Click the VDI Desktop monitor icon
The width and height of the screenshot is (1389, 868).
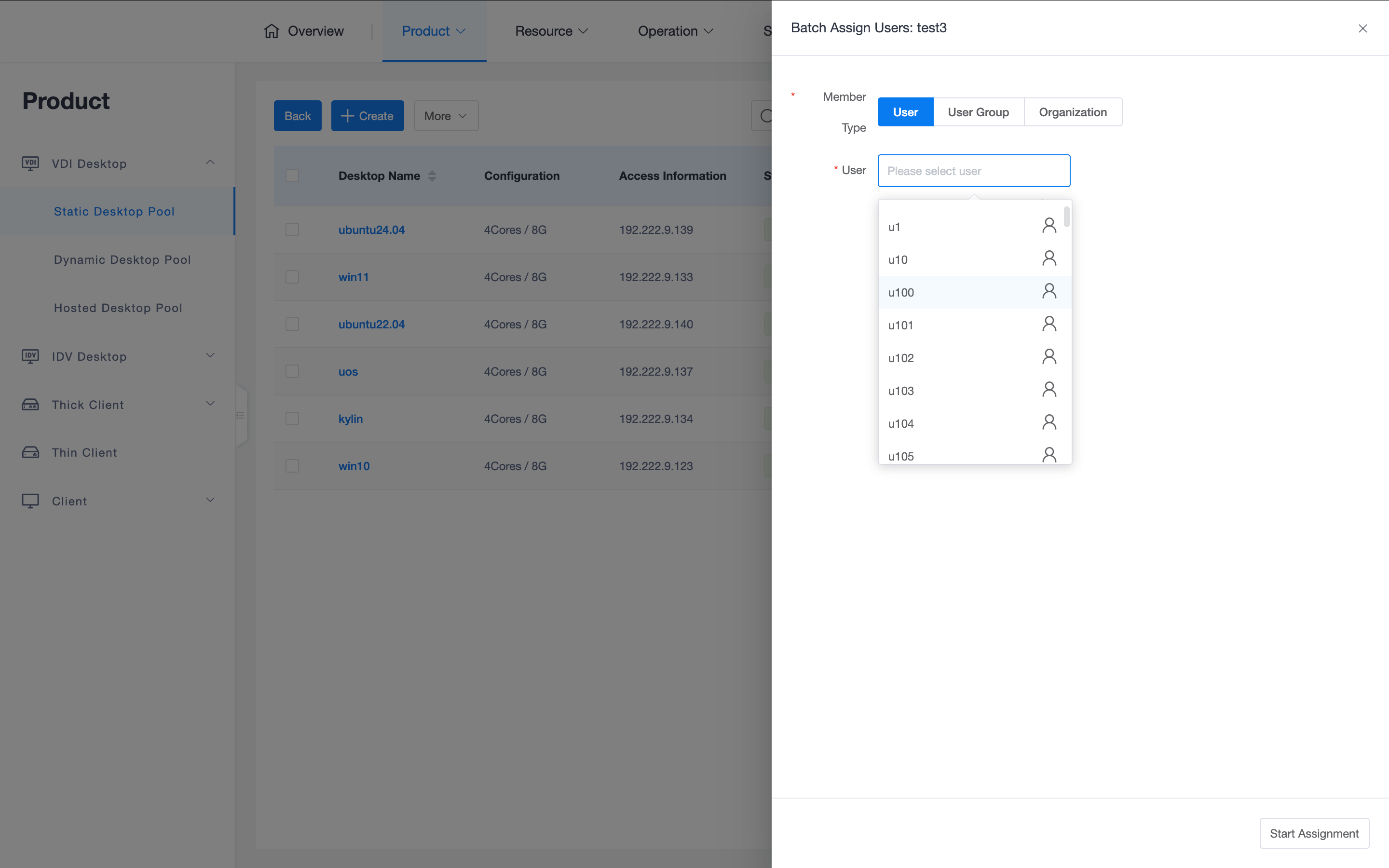[x=30, y=163]
